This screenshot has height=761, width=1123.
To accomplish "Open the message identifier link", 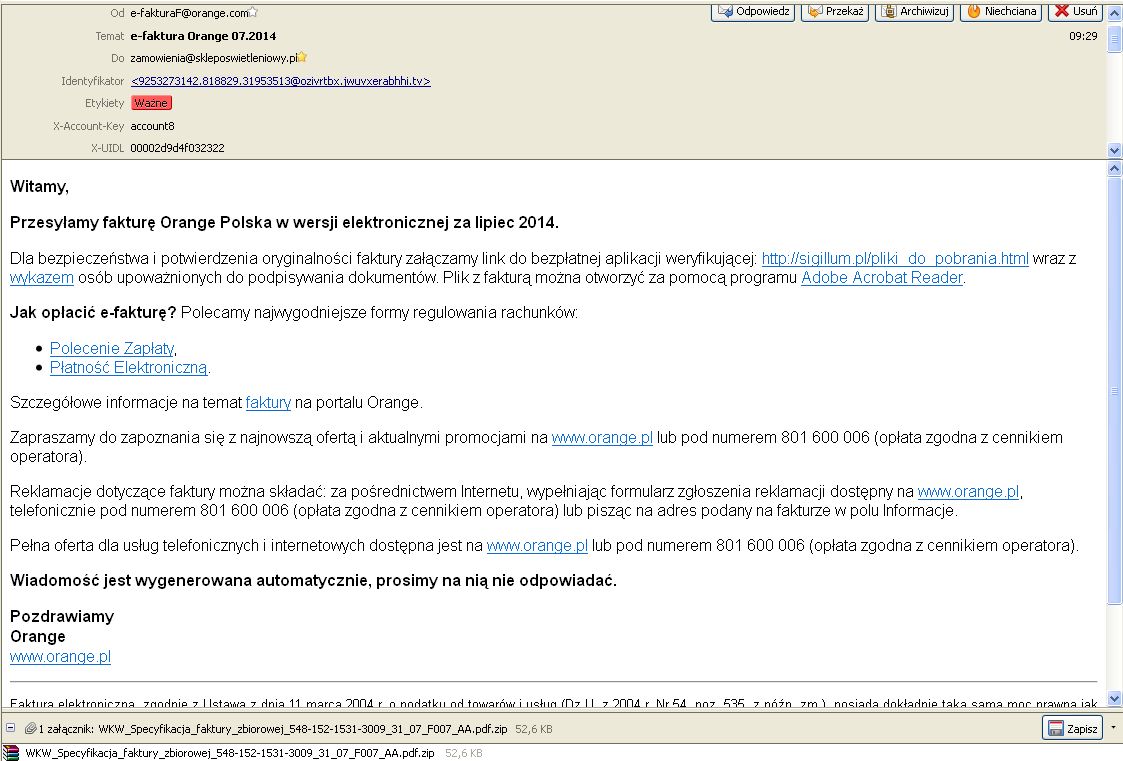I will (281, 81).
